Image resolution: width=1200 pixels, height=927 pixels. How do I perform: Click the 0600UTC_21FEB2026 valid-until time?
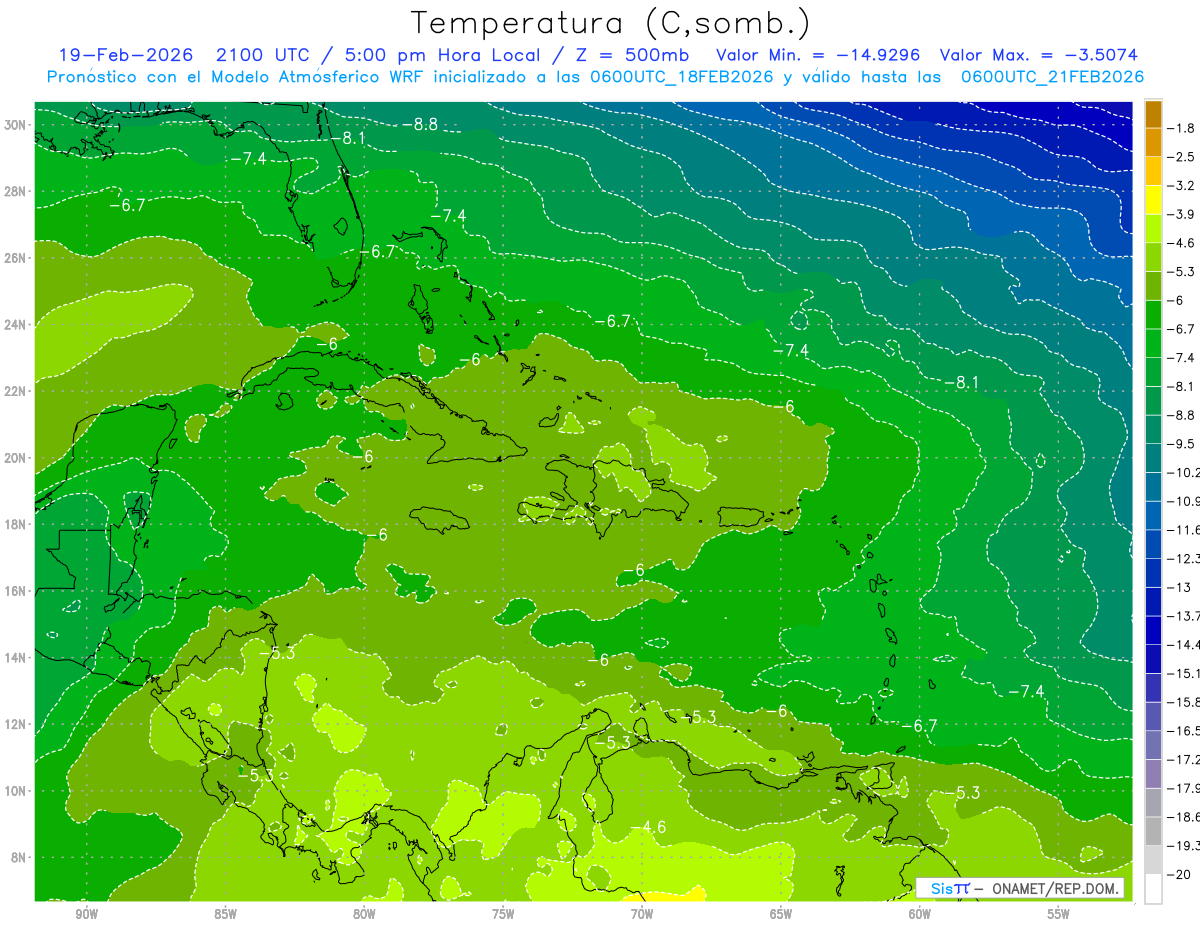tap(1052, 77)
